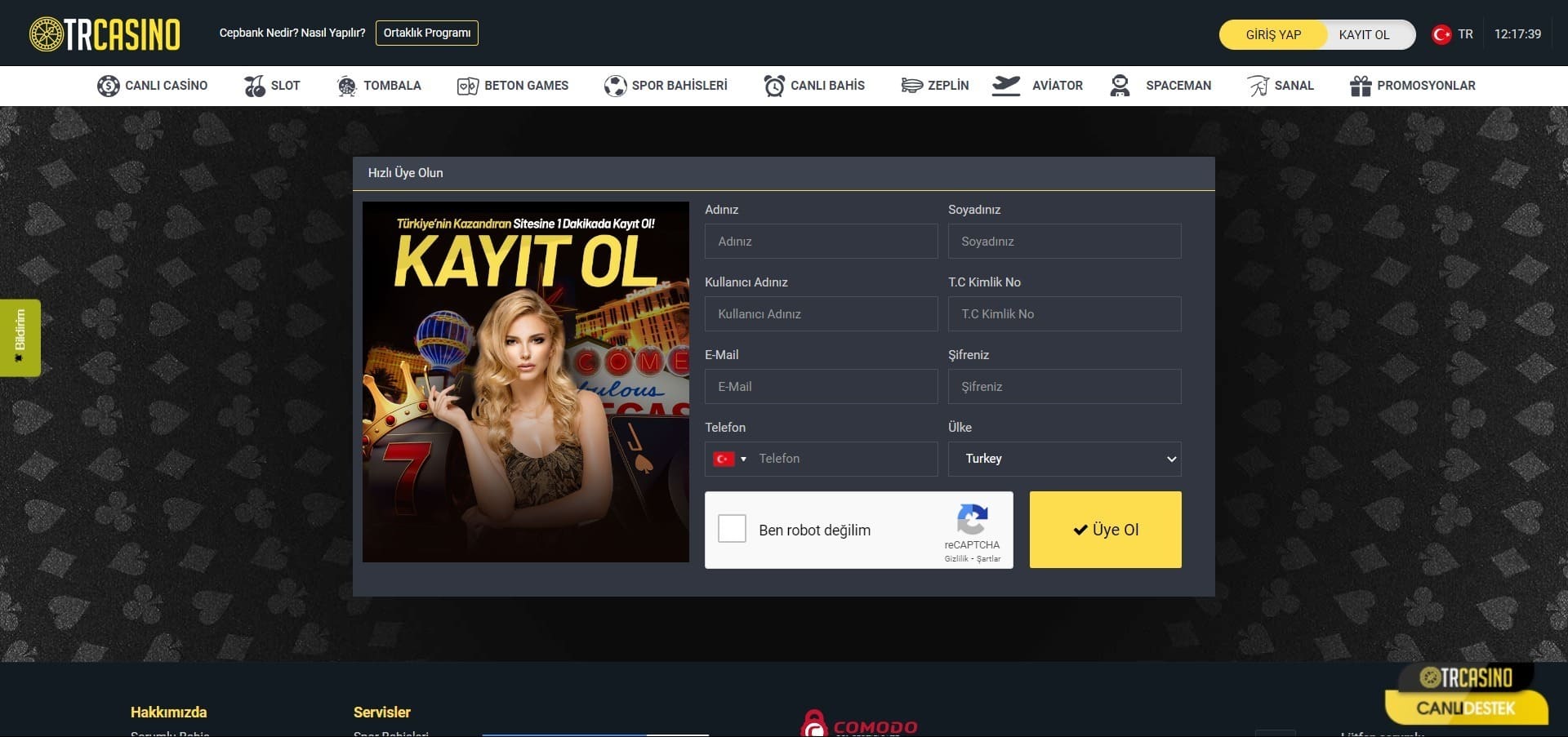This screenshot has height=737, width=1568.
Task: Click the Spor Bahisleri soccer ball icon
Action: click(615, 86)
